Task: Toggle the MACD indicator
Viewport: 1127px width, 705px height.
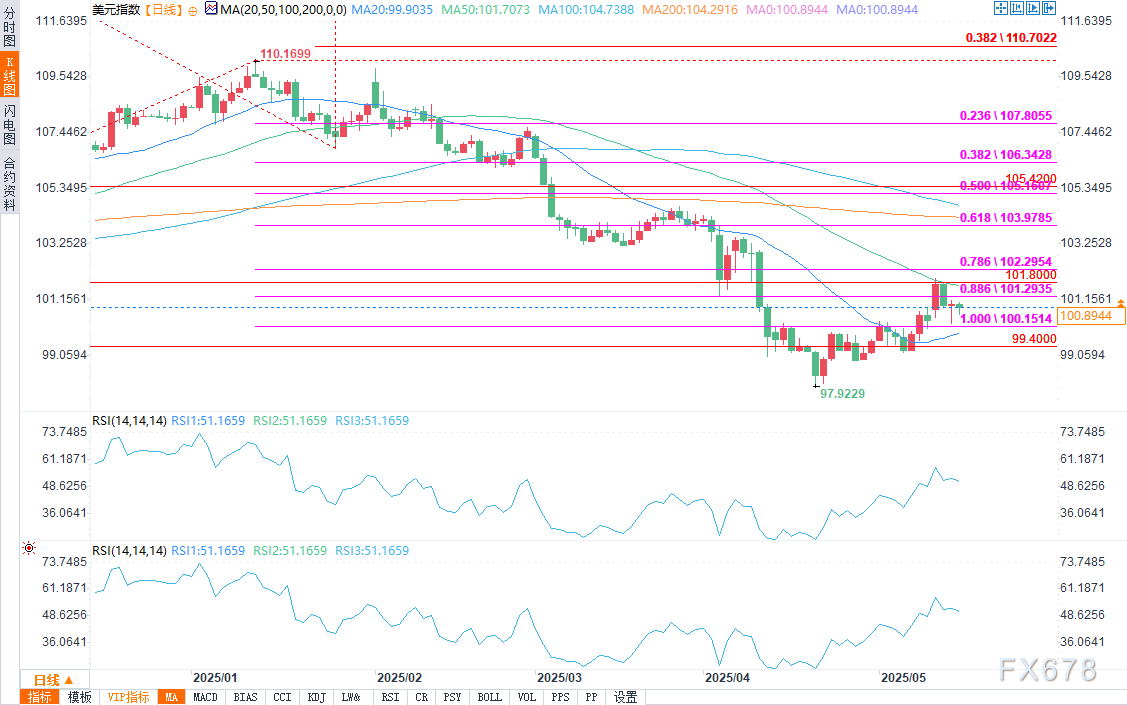Action: (x=205, y=697)
